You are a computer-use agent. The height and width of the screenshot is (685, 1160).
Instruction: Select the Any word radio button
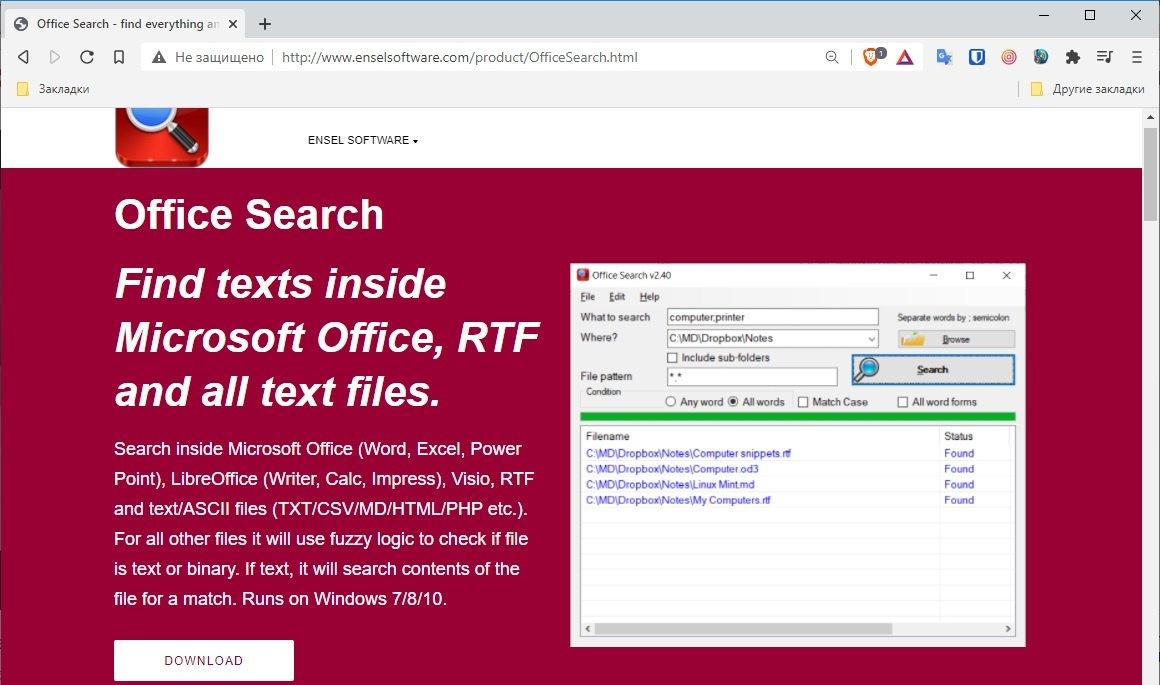(670, 402)
